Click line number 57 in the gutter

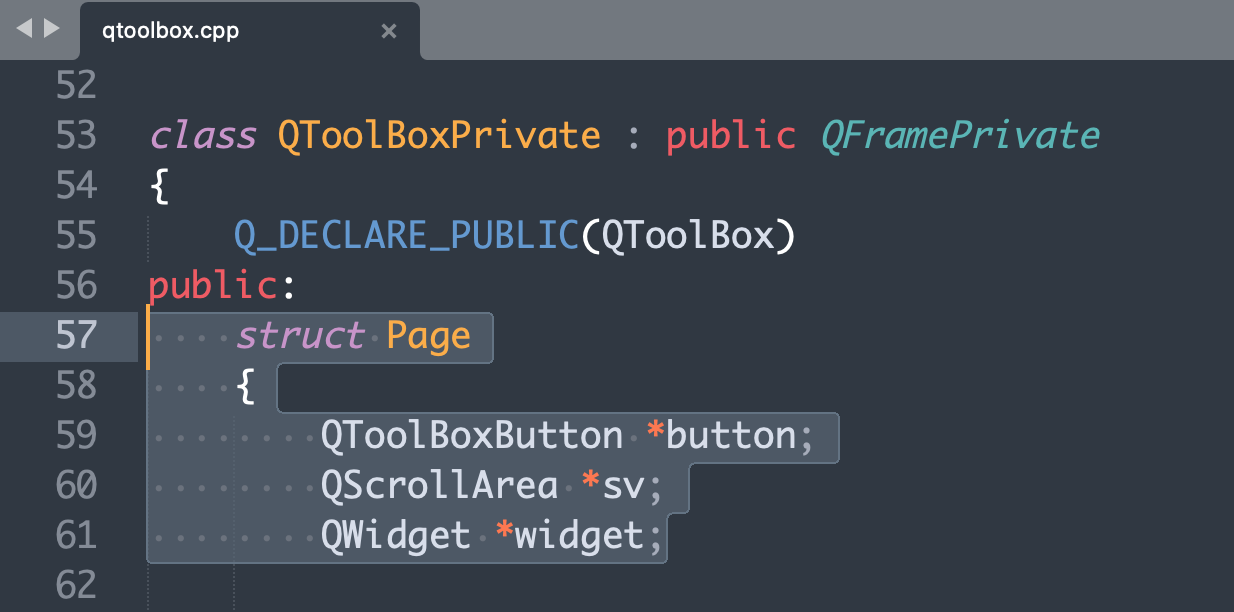click(76, 335)
